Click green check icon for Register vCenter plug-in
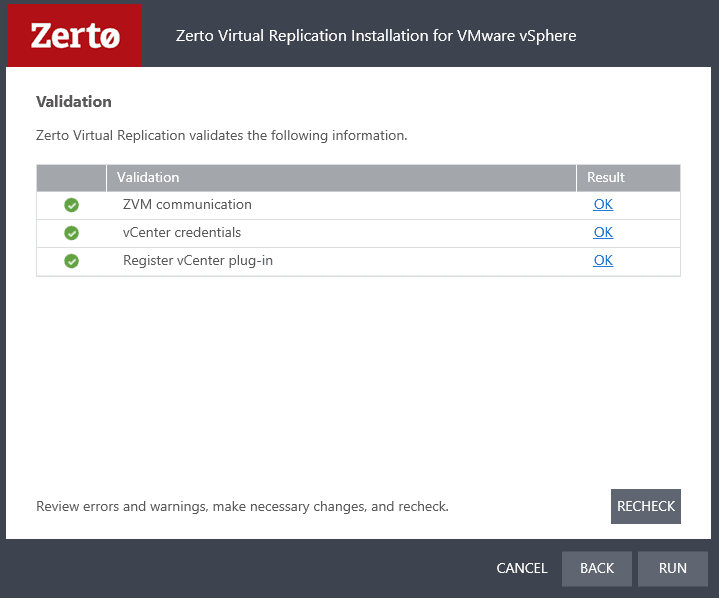 72,261
